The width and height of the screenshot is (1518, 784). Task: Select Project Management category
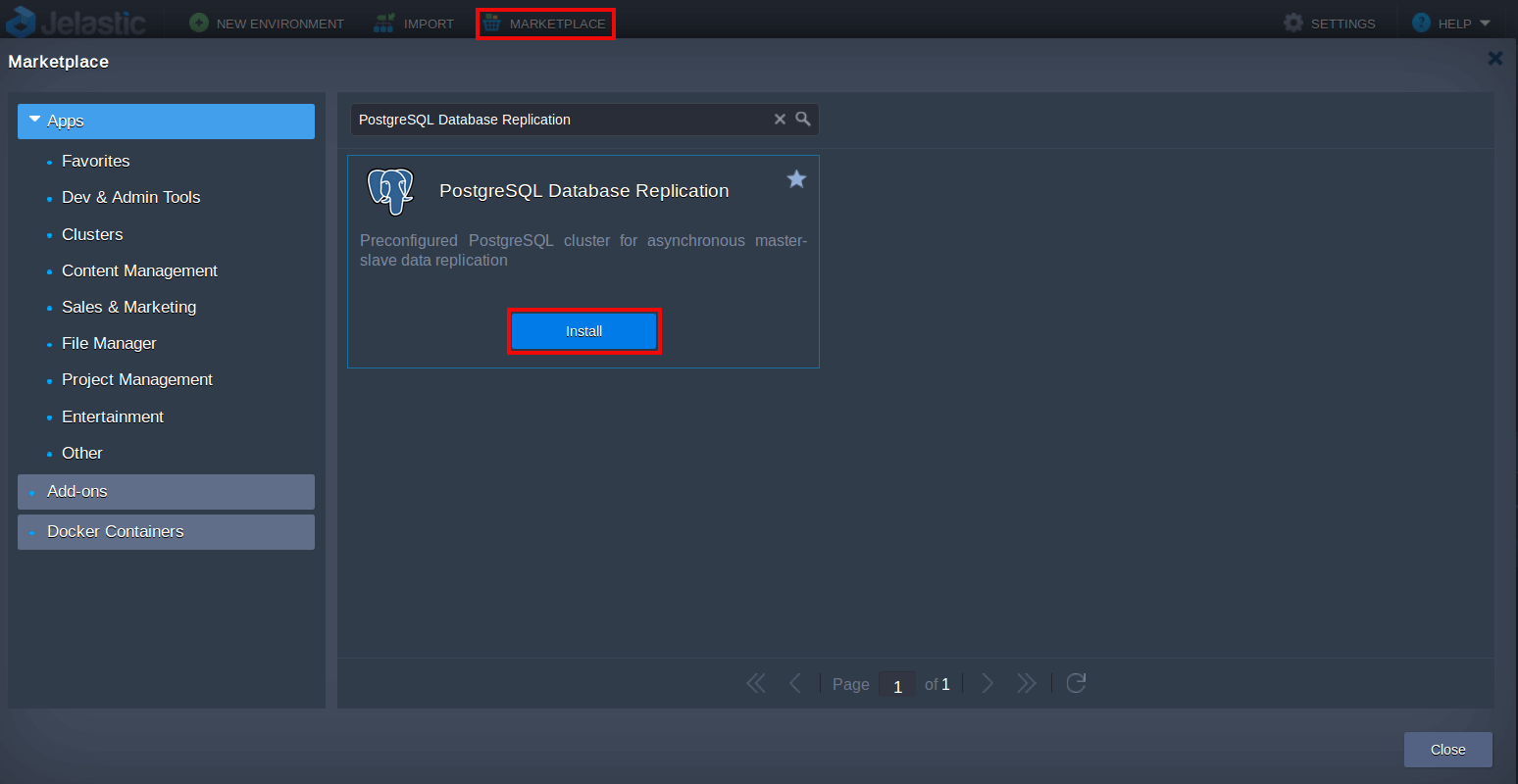[x=137, y=379]
